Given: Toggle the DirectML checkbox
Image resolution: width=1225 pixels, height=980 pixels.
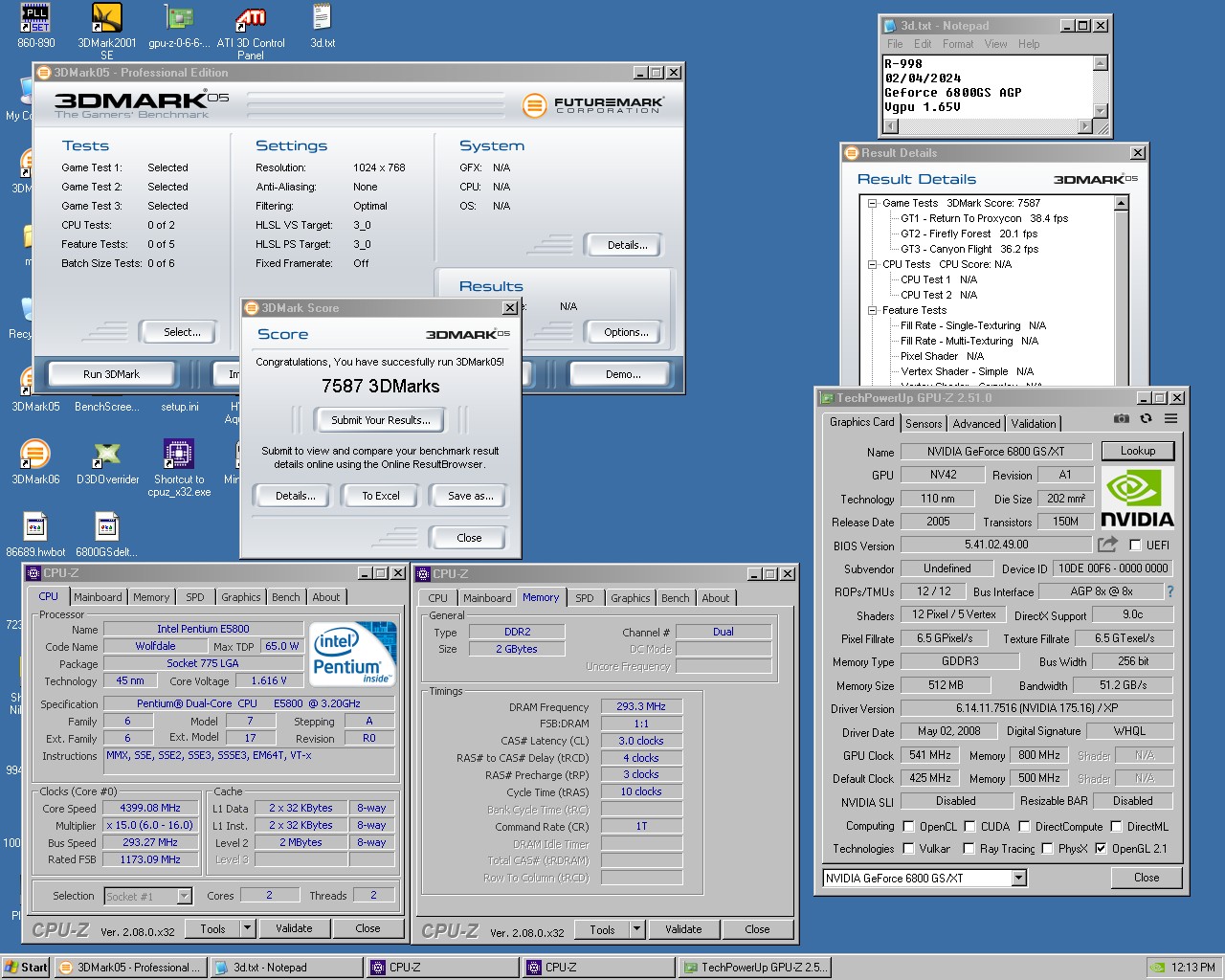Looking at the screenshot, I should pyautogui.click(x=1116, y=826).
